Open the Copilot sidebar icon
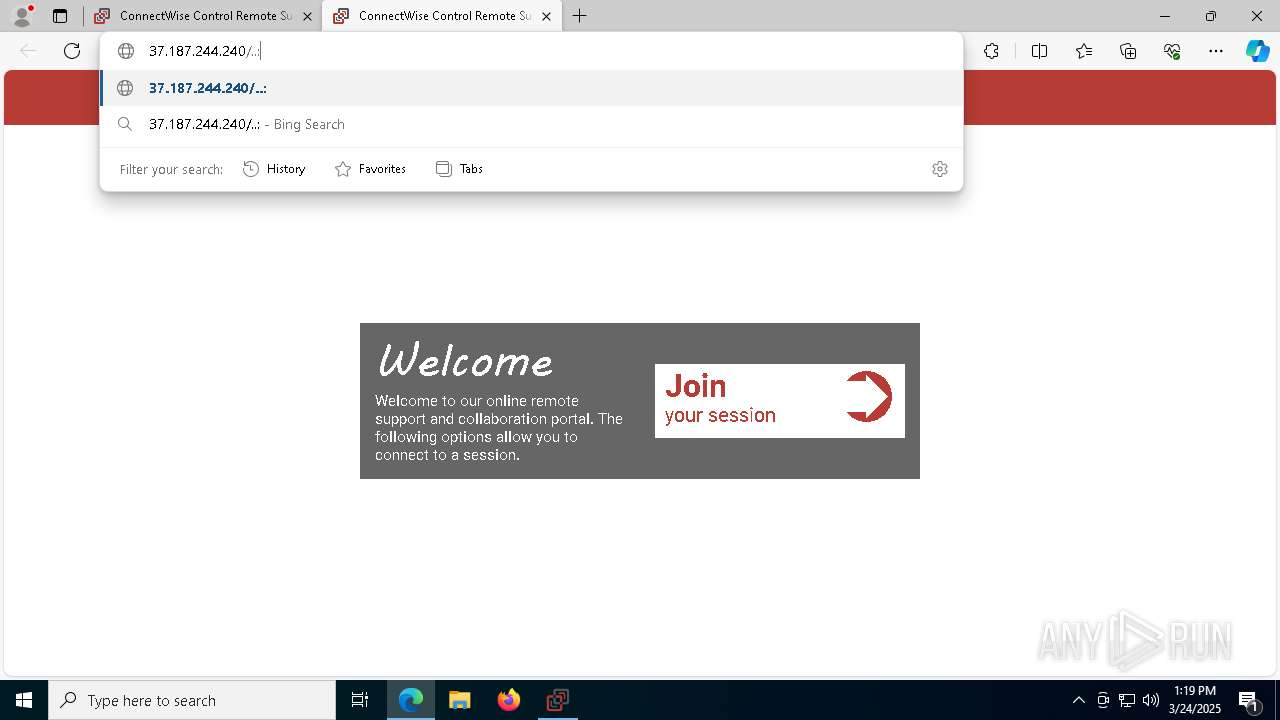 pos(1257,51)
